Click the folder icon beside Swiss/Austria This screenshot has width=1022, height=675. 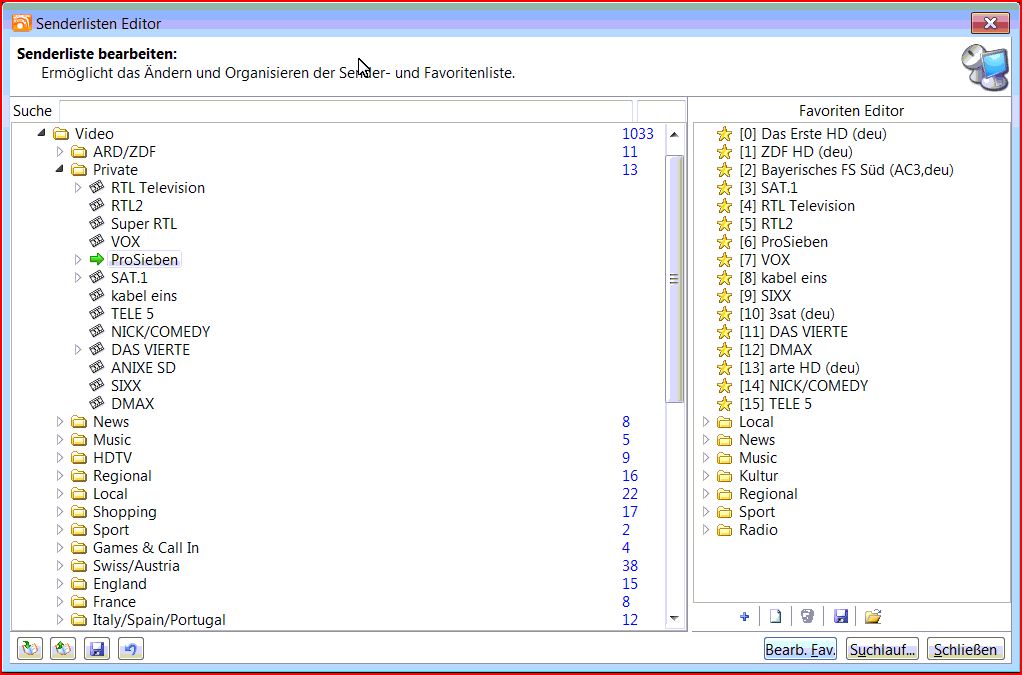tap(79, 566)
